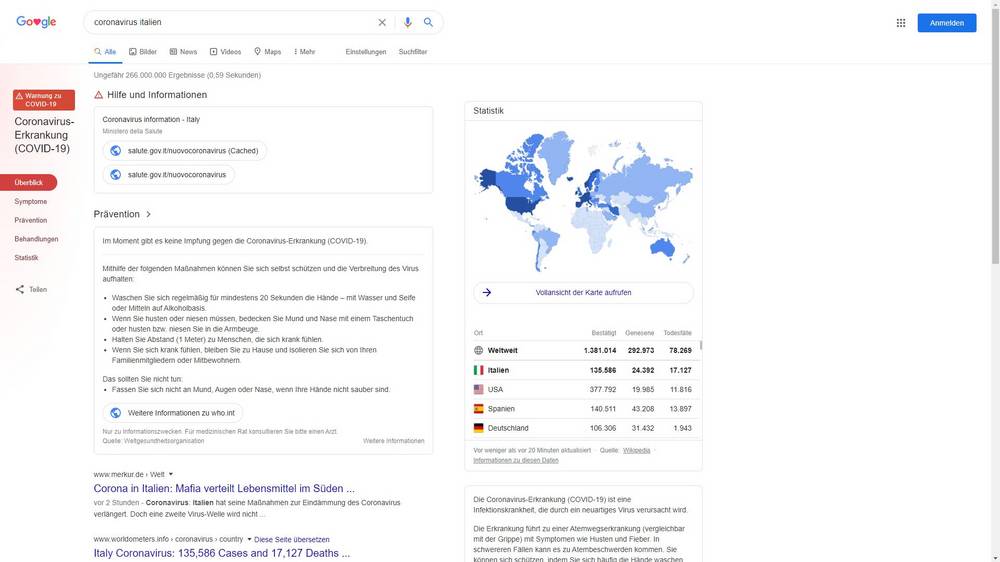Viewport: 1000px width, 562px height.
Task: Click the Anmelden sign-in button
Action: click(x=946, y=23)
